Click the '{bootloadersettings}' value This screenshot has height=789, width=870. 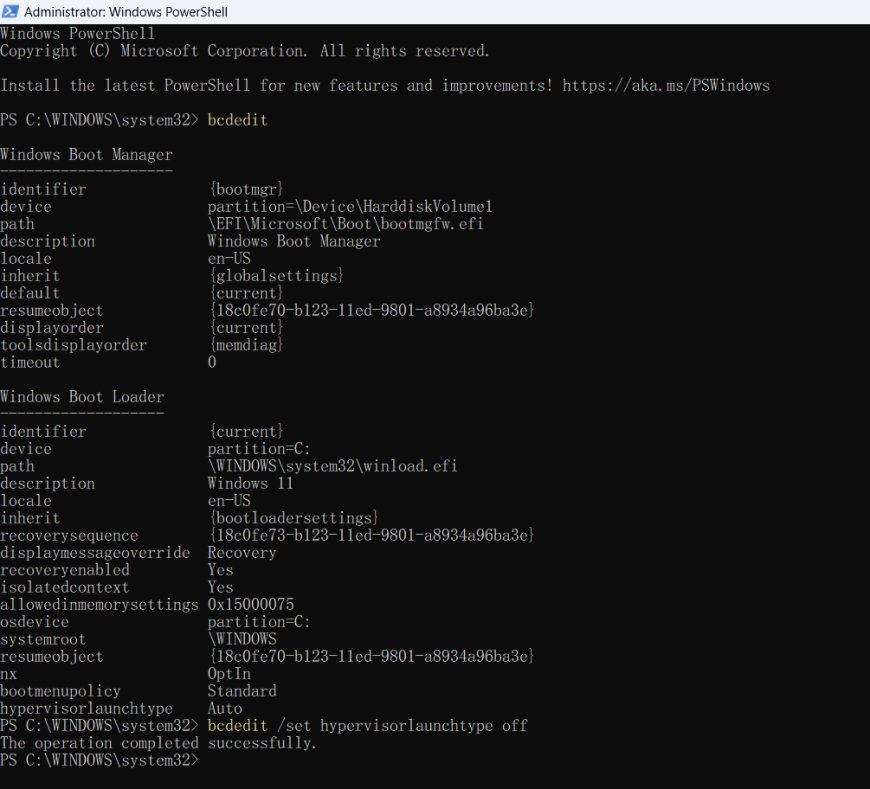pos(294,518)
